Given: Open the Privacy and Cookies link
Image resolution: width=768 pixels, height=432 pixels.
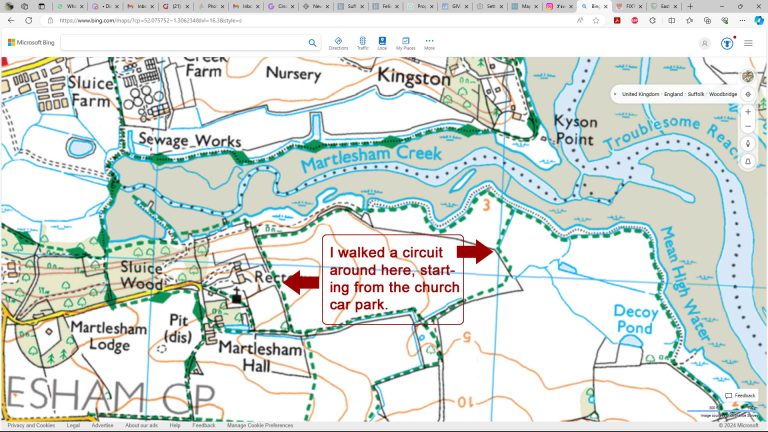Looking at the screenshot, I should (x=31, y=425).
